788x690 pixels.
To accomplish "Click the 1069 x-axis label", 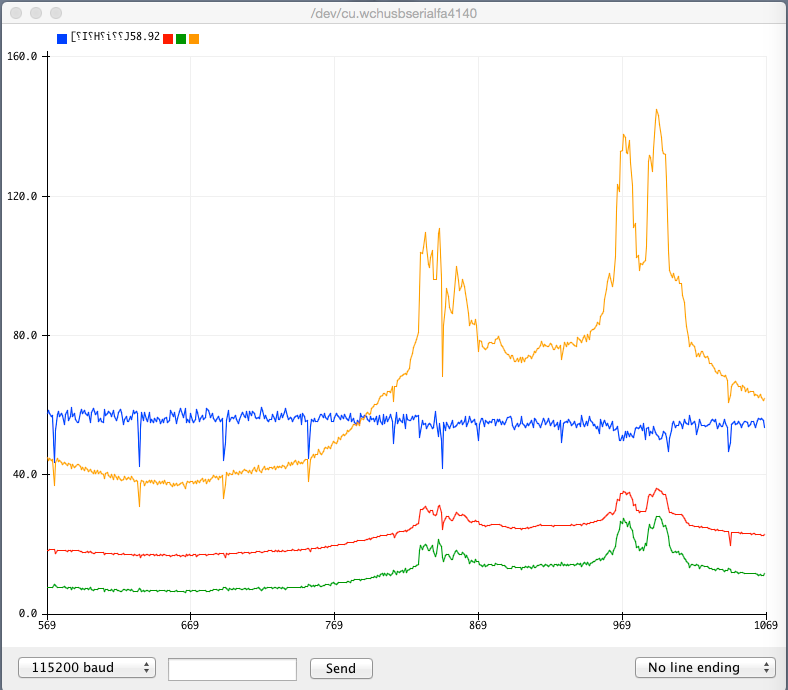I will (765, 626).
